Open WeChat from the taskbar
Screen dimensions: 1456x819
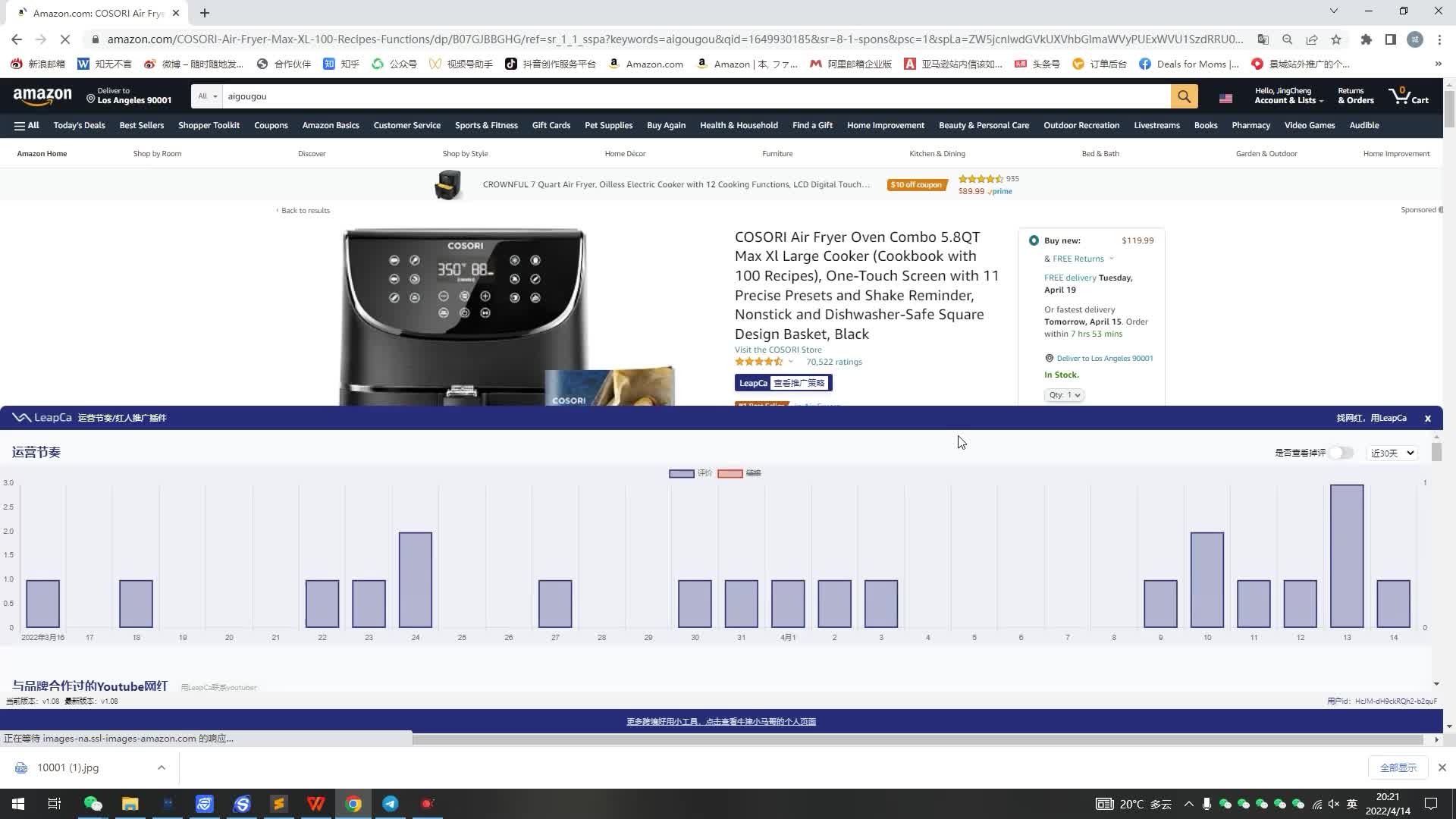click(x=93, y=804)
